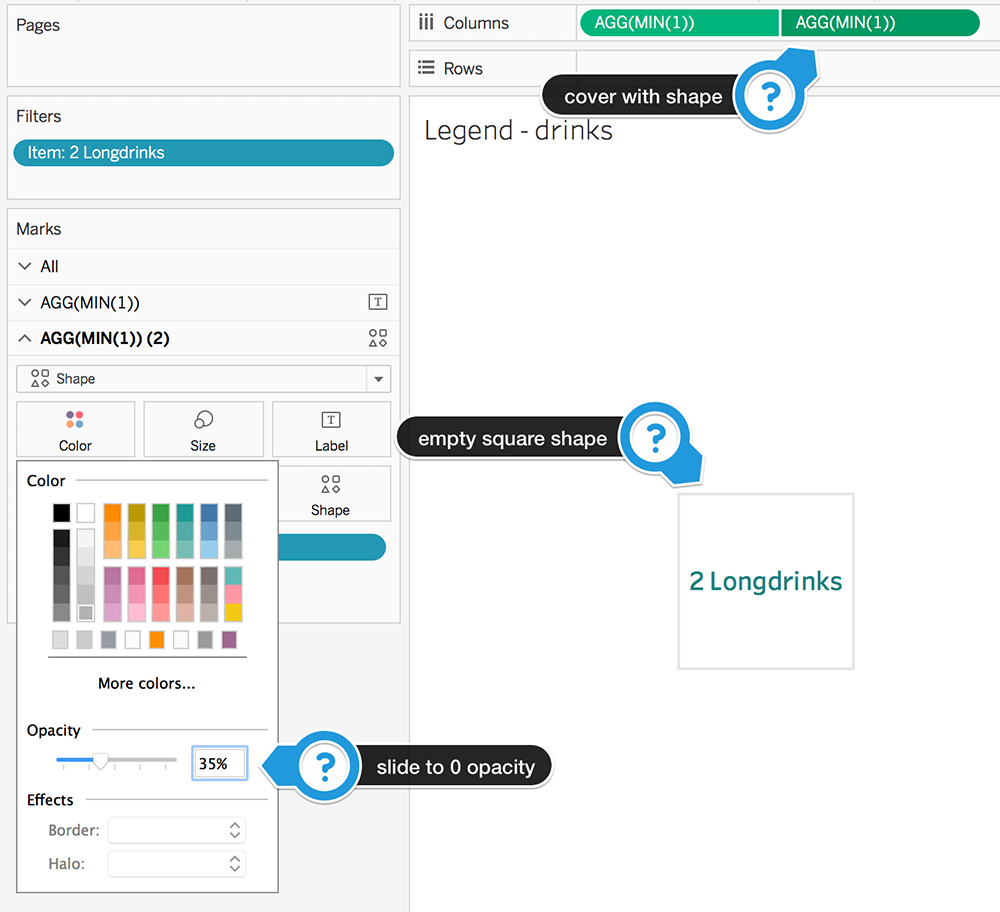Image resolution: width=1000 pixels, height=912 pixels.
Task: Click the shape mark icon beside AGG(MIN(1)) (2)
Action: [x=377, y=338]
